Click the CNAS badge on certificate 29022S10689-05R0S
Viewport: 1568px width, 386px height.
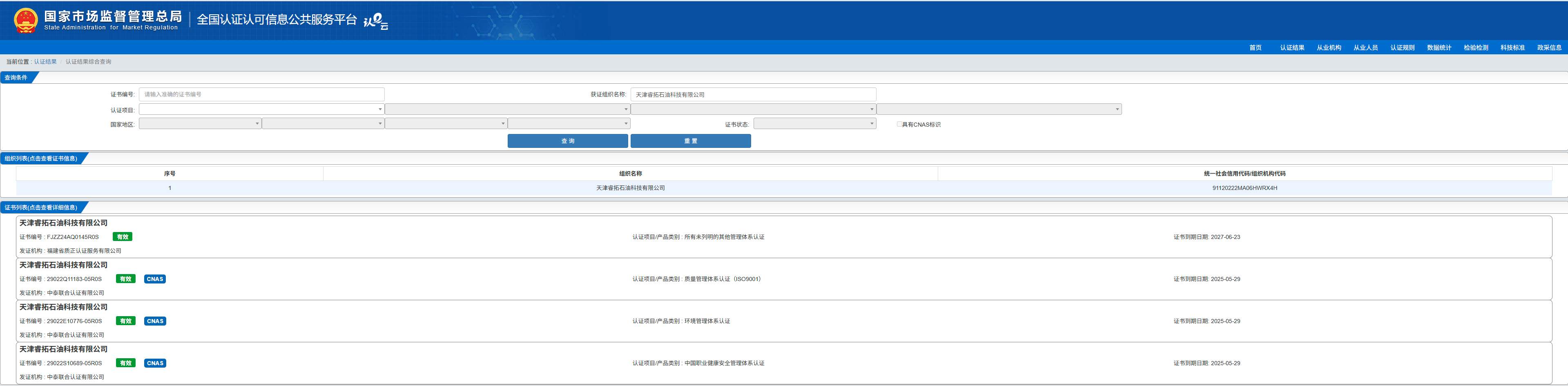tap(155, 363)
